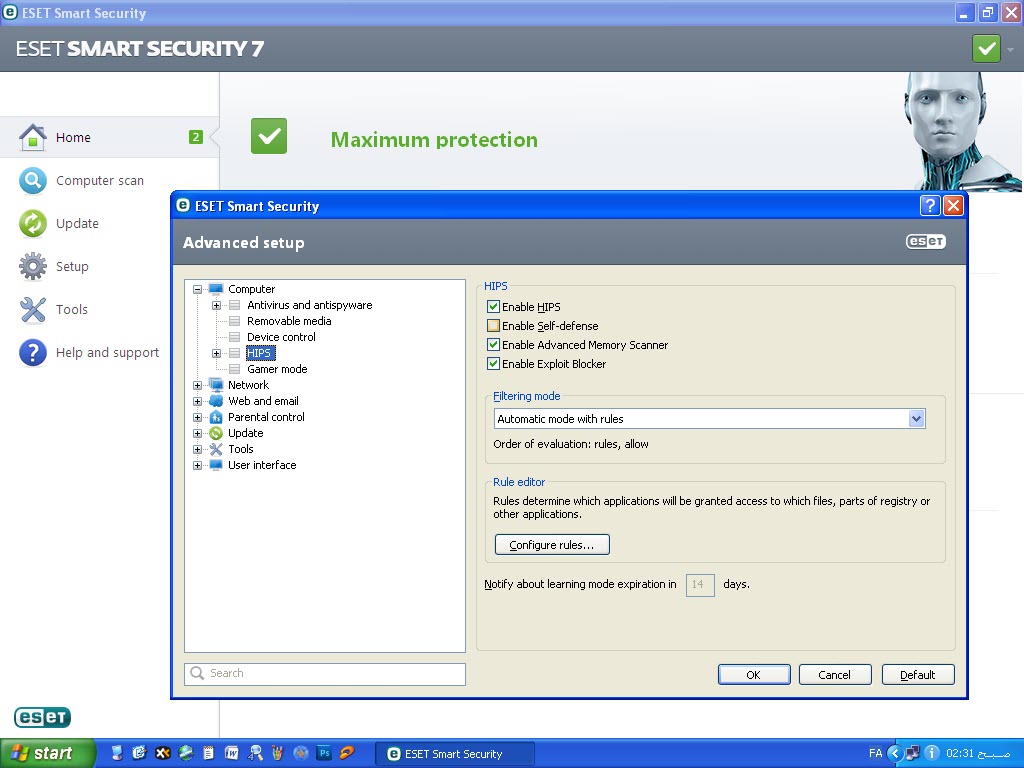Open Tools in the main window sidebar
The image size is (1024, 768).
point(71,310)
